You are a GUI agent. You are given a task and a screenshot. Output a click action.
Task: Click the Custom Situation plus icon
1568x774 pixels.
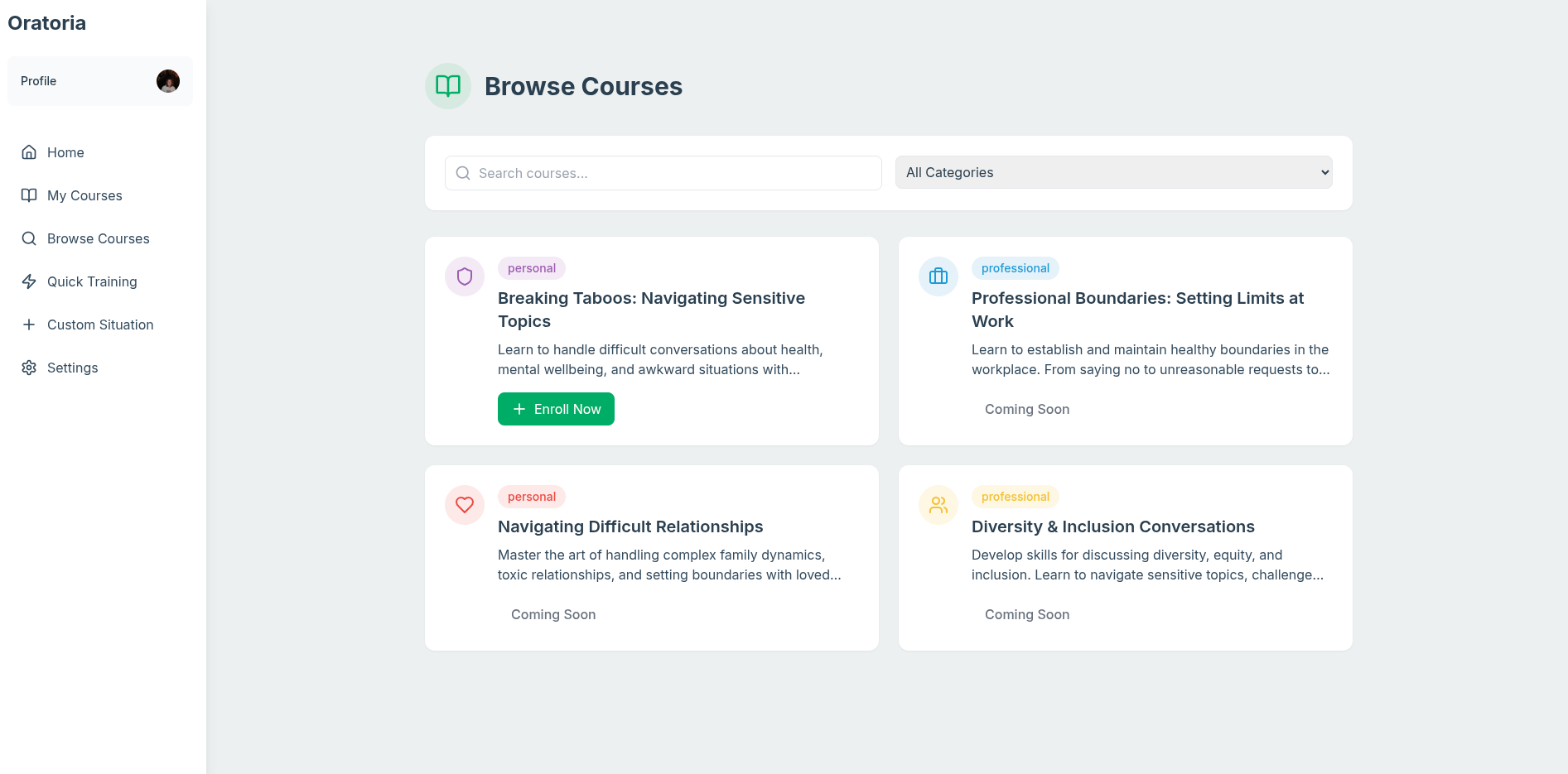(29, 325)
